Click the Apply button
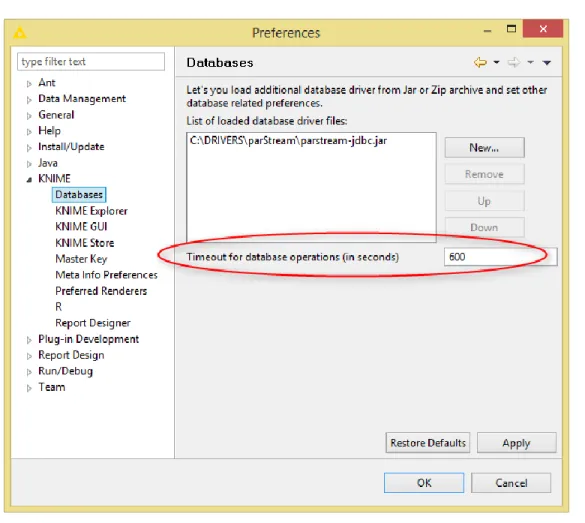This screenshot has height=523, width=585. (x=516, y=443)
